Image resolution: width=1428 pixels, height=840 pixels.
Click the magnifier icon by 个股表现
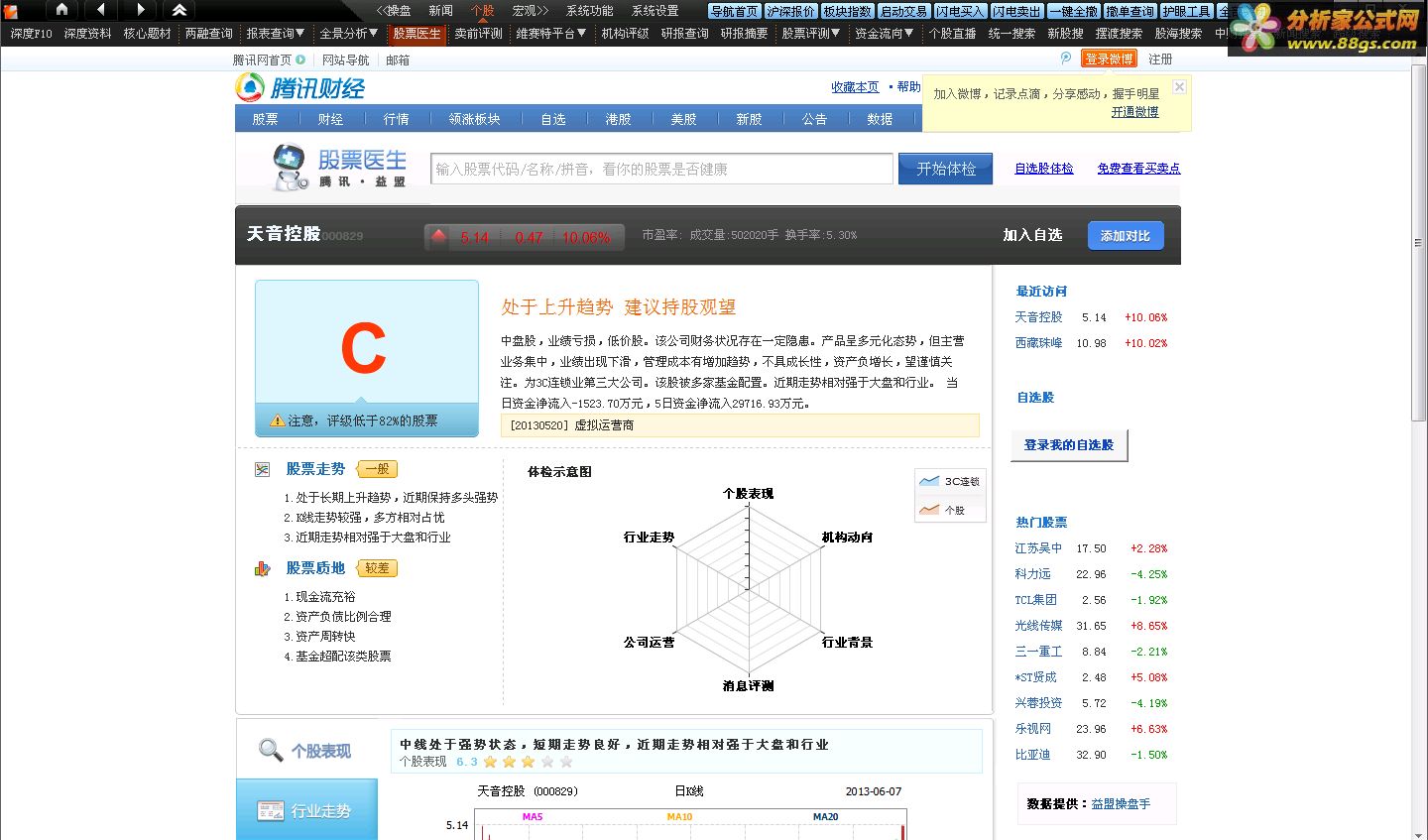coord(270,750)
